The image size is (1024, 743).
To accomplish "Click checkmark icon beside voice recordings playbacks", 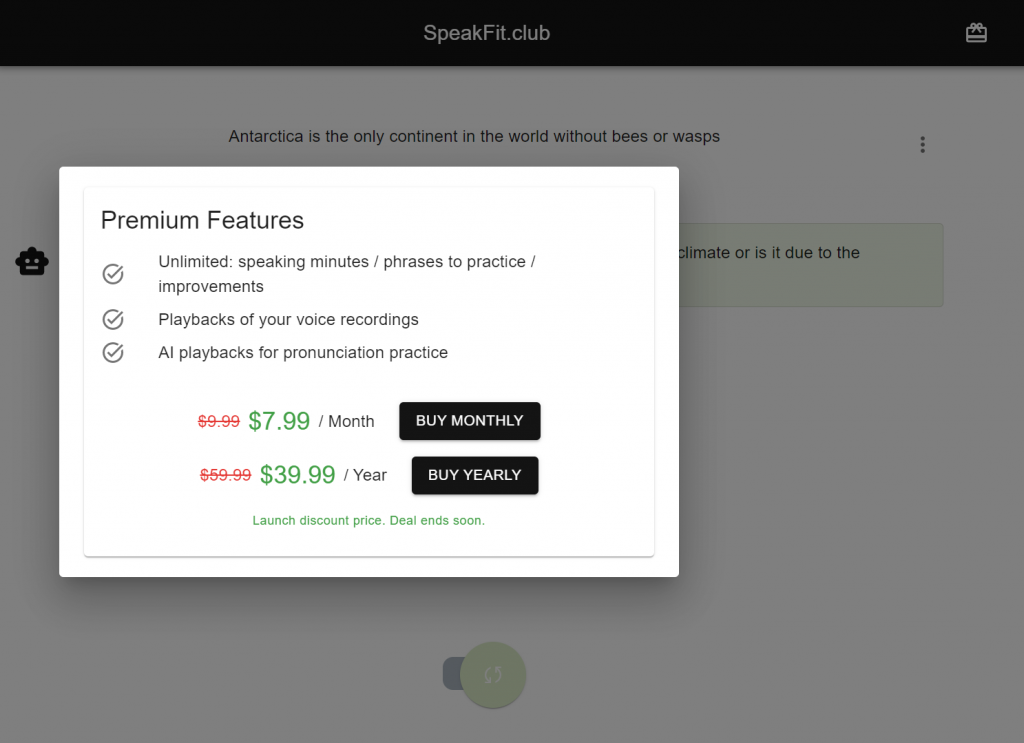I will pyautogui.click(x=113, y=320).
